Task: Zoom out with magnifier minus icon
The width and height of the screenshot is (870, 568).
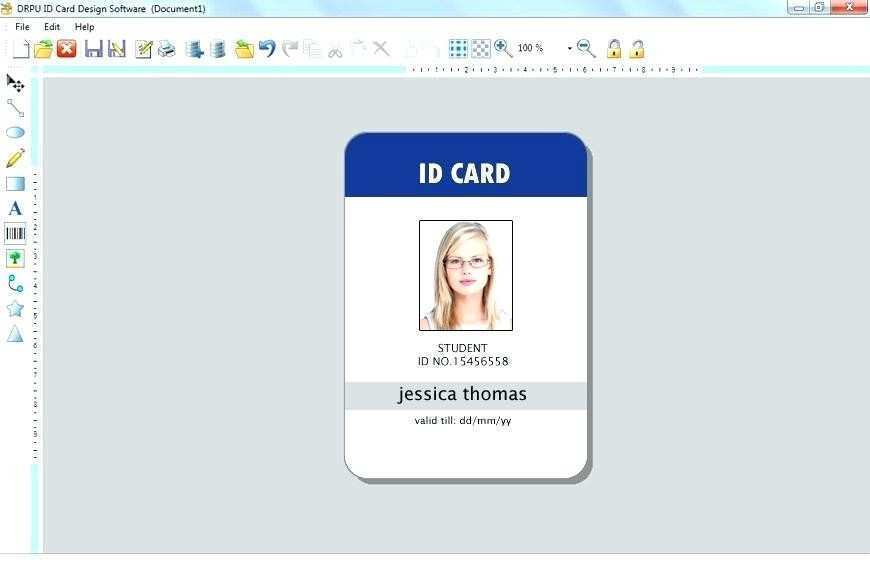Action: coord(586,49)
